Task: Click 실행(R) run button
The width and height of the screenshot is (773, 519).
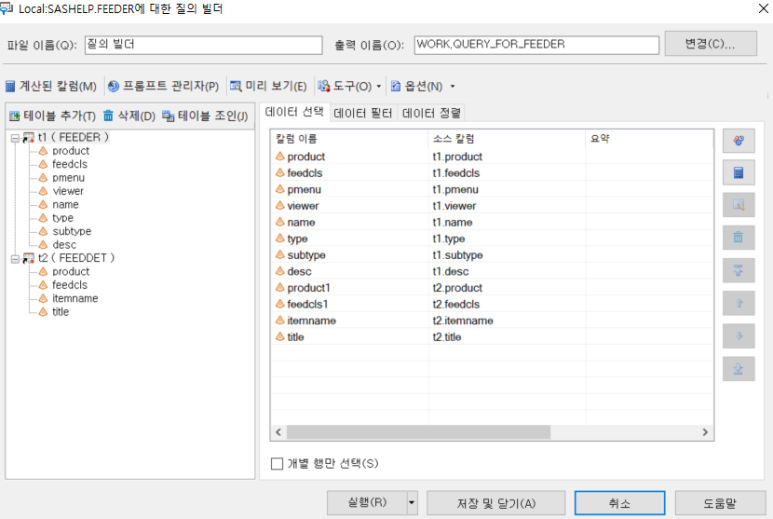Action: (367, 503)
